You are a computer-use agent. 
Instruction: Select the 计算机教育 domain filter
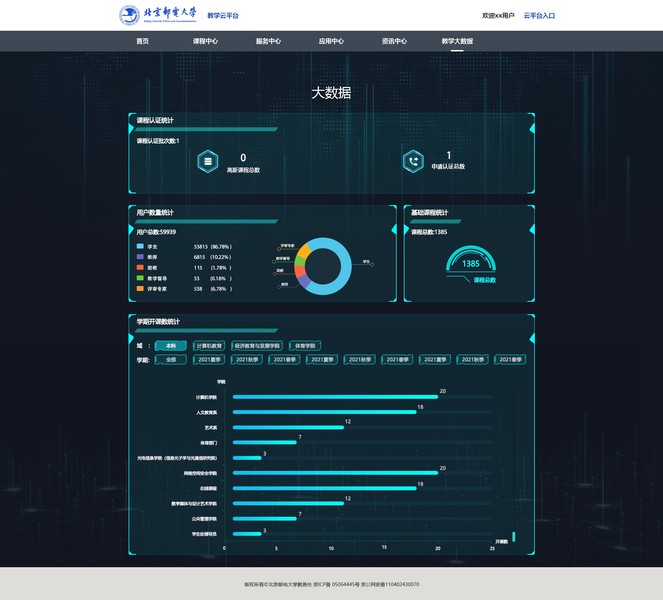(209, 346)
